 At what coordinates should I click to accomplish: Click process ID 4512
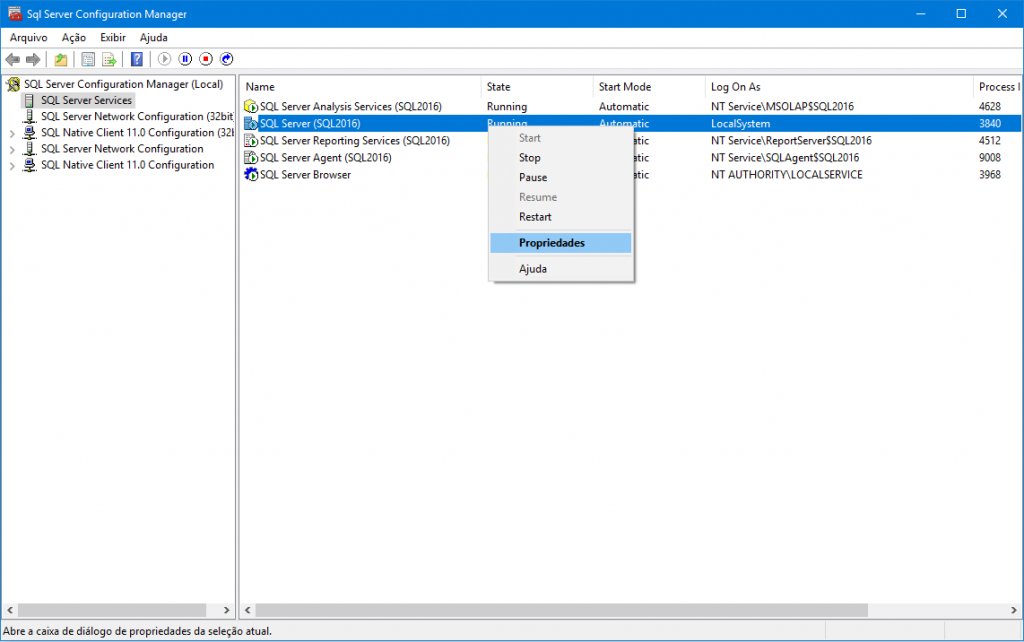tap(990, 140)
